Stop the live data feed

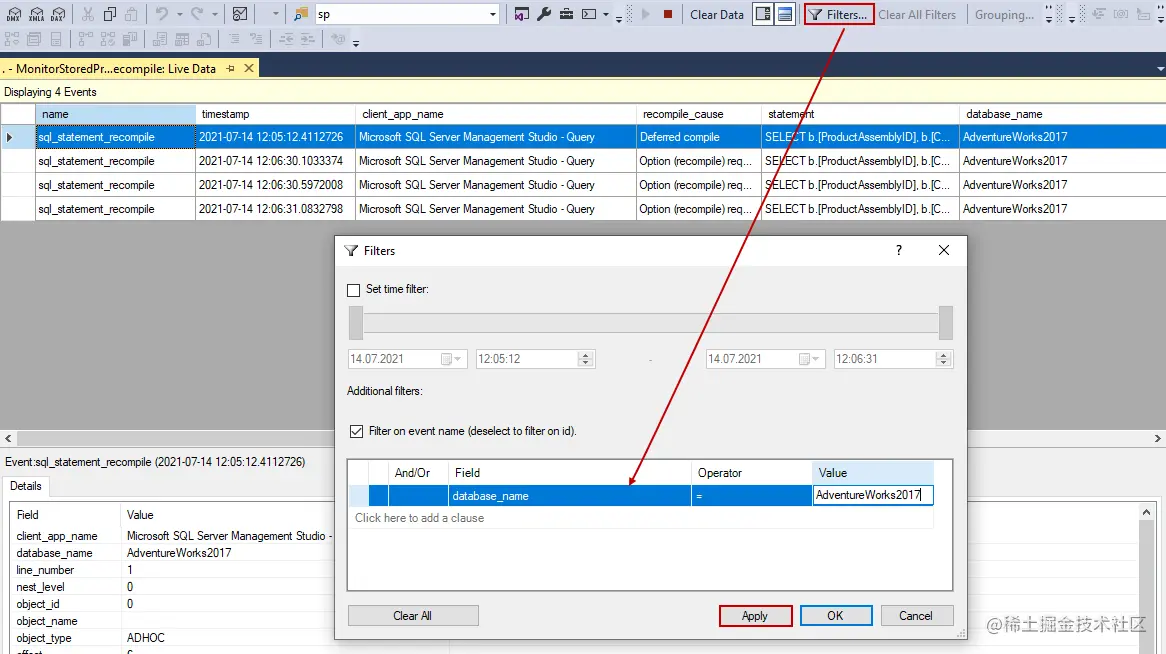pyautogui.click(x=668, y=14)
